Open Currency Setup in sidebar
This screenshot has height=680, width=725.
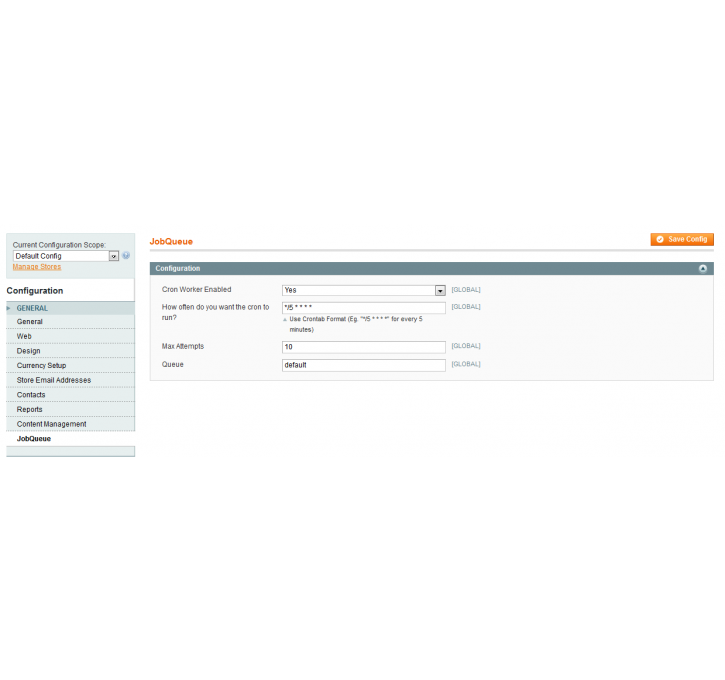point(70,366)
